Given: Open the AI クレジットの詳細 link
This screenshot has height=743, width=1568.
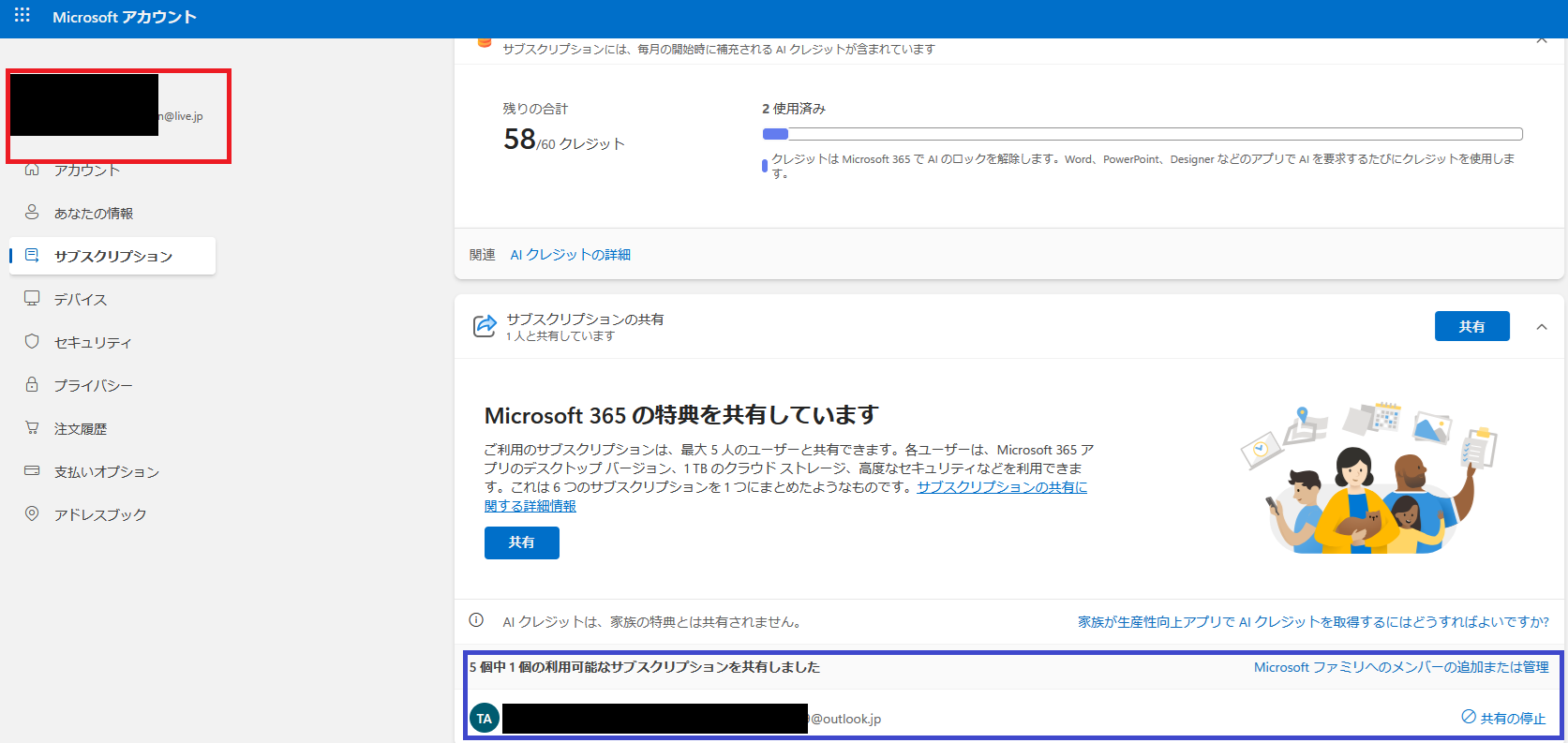Looking at the screenshot, I should pyautogui.click(x=570, y=255).
